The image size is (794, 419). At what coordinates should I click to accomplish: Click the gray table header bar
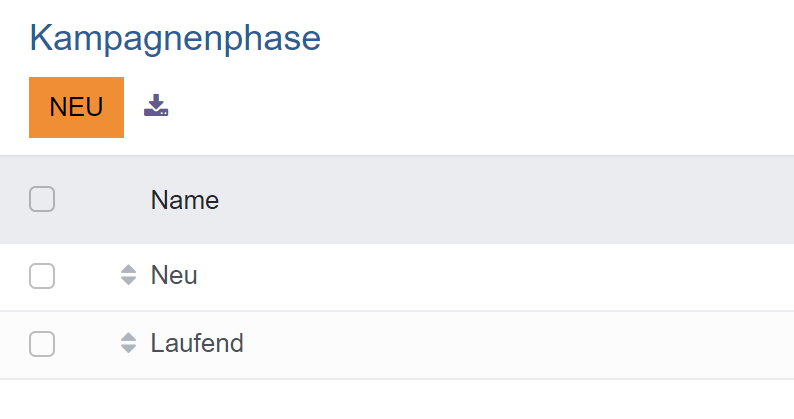click(x=500, y=200)
